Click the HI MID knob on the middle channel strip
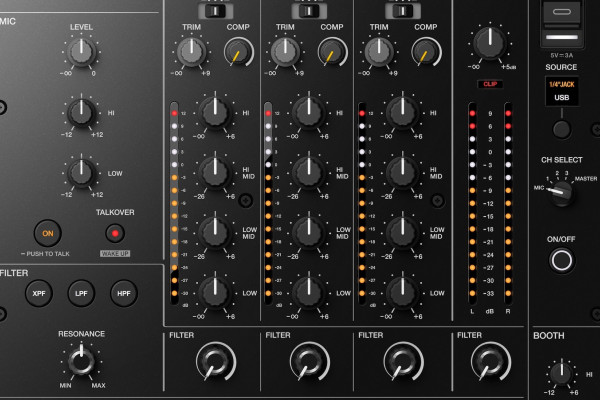Viewport: 600px width, 400px height. 309,173
